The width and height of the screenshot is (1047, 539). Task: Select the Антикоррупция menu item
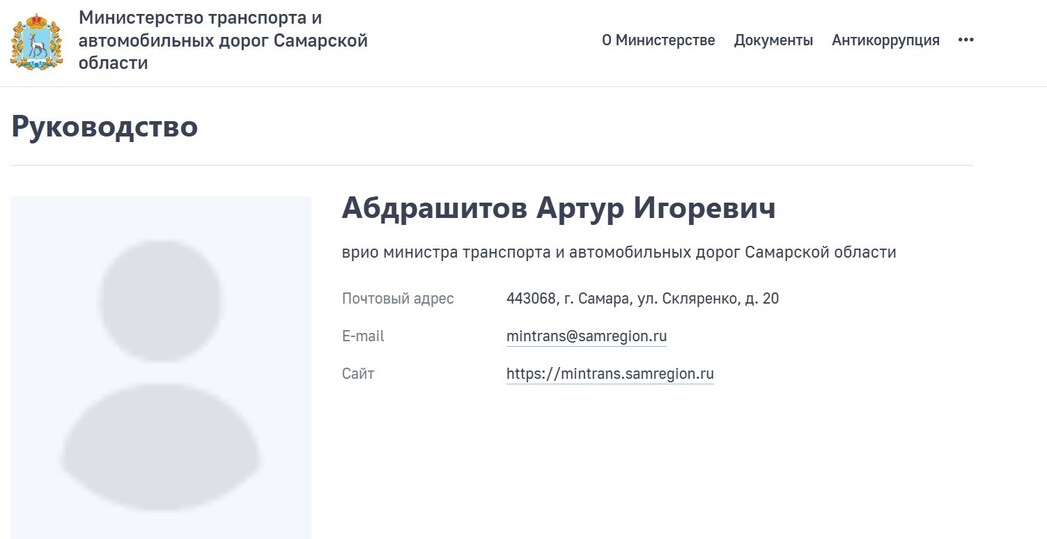point(885,40)
